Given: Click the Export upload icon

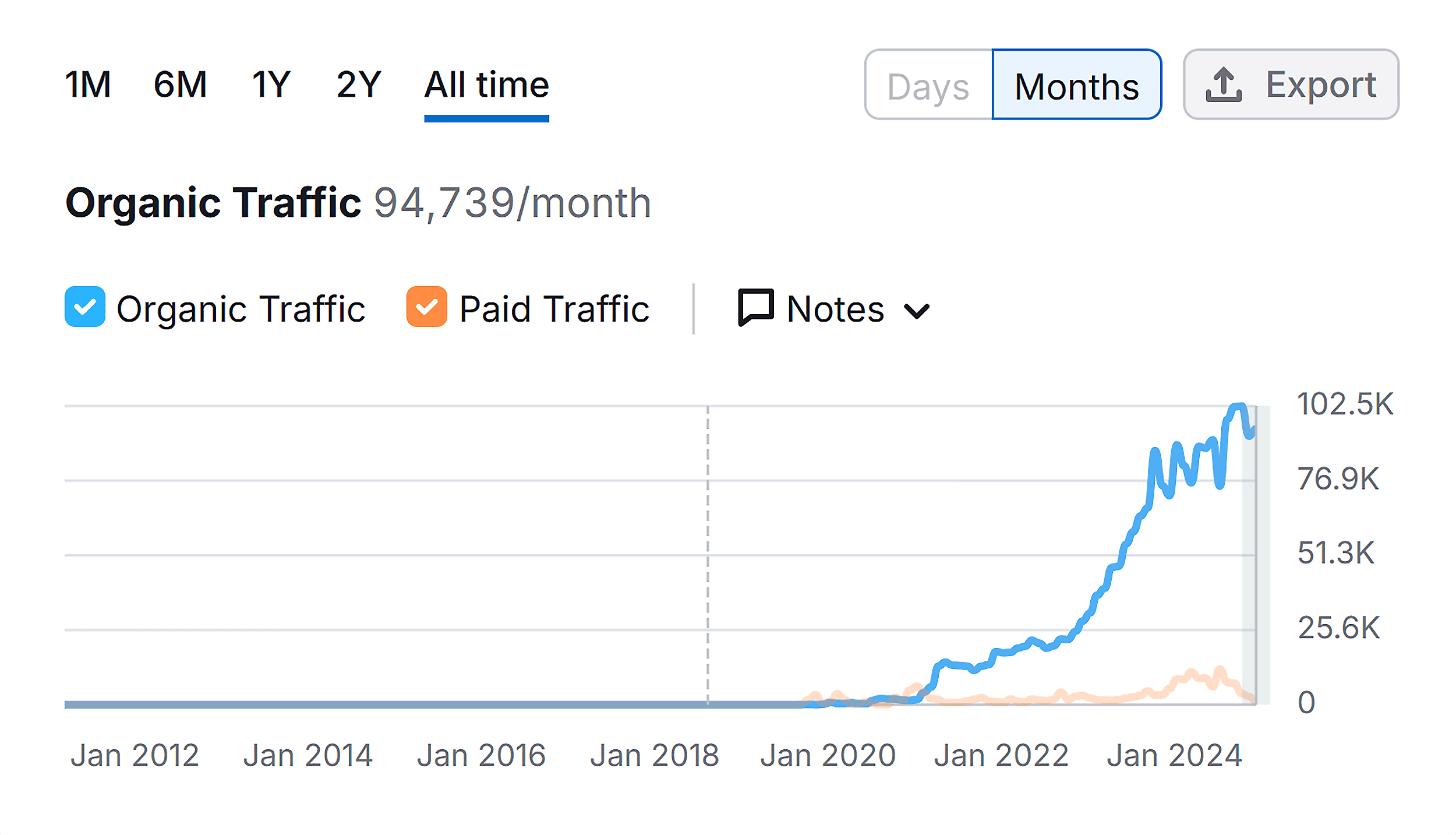Looking at the screenshot, I should point(1223,85).
